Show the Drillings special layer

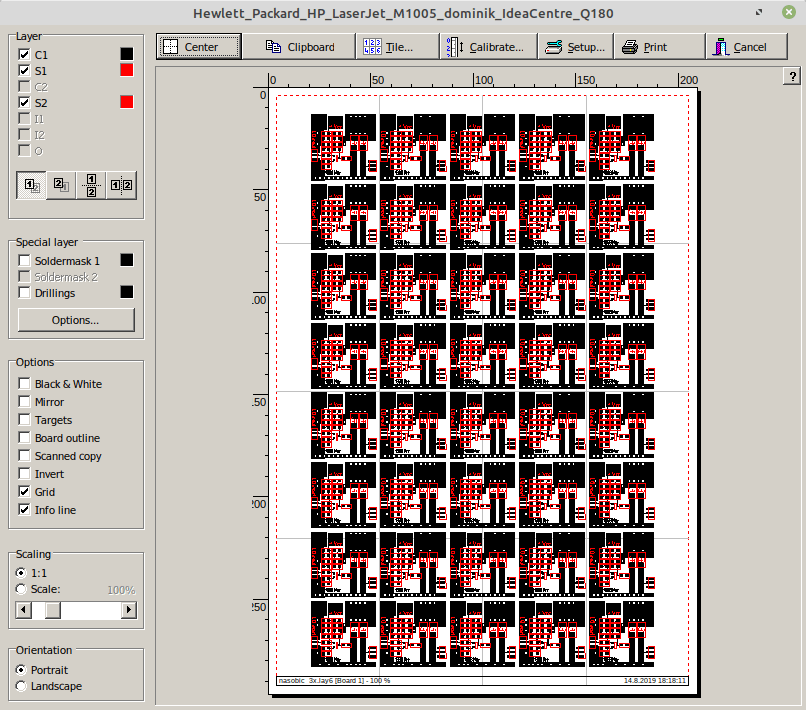(x=23, y=292)
